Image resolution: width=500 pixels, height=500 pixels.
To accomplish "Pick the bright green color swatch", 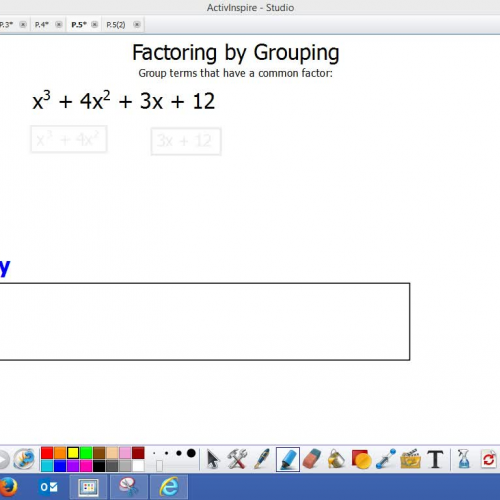I will point(86,453).
